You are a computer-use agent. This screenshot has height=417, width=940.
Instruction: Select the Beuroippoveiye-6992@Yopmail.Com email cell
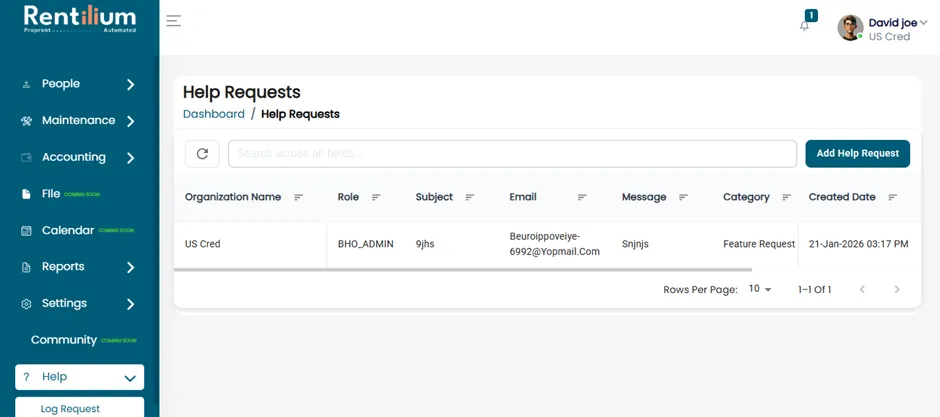(555, 244)
